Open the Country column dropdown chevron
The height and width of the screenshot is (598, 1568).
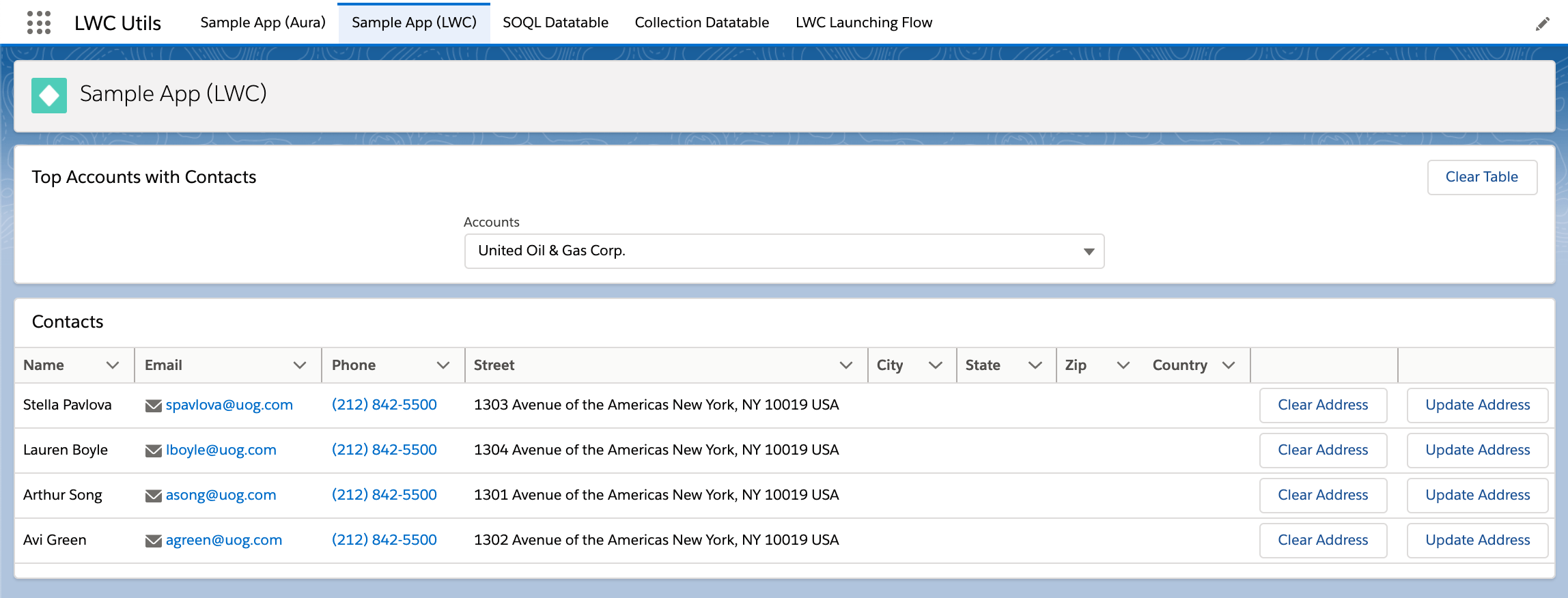point(1229,365)
